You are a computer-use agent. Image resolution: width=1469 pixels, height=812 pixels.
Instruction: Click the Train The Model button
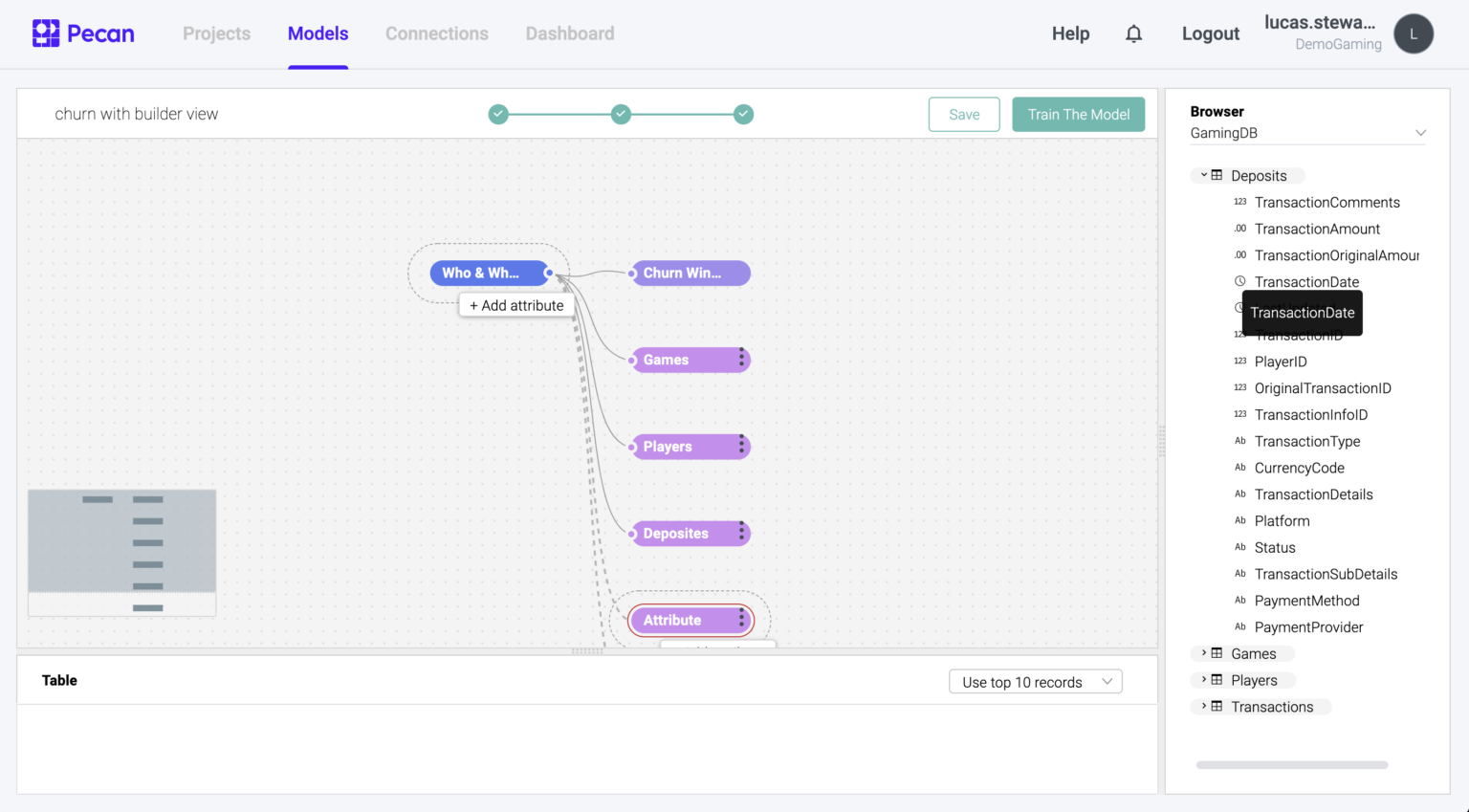click(1078, 115)
